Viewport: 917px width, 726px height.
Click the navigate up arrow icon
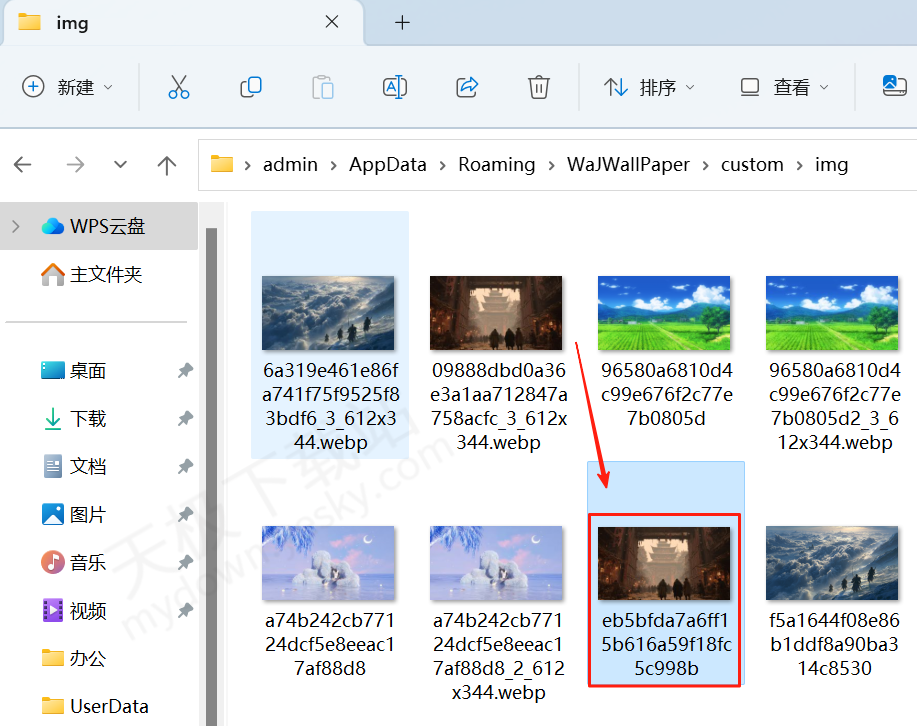[x=166, y=164]
